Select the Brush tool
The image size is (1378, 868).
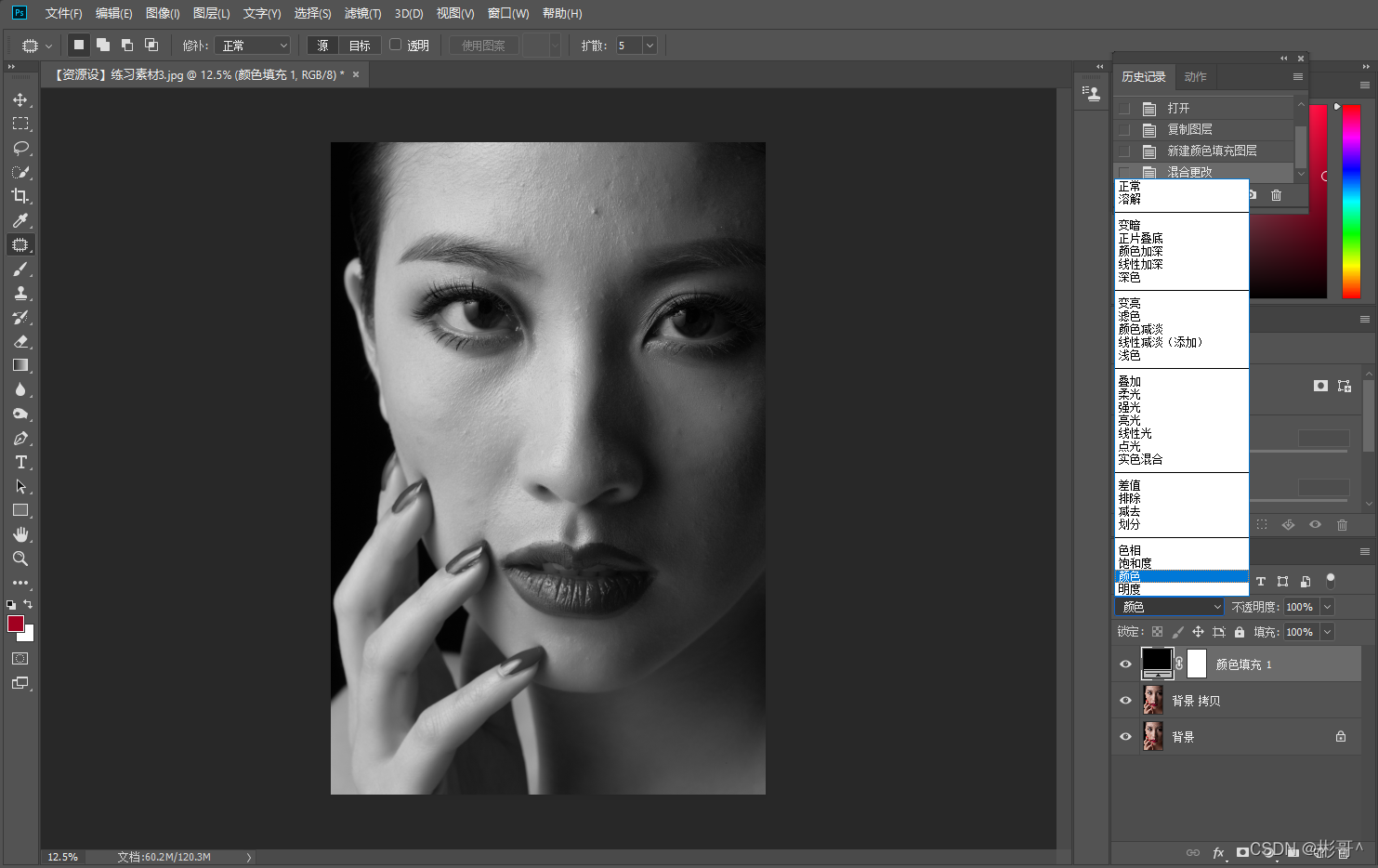(20, 269)
